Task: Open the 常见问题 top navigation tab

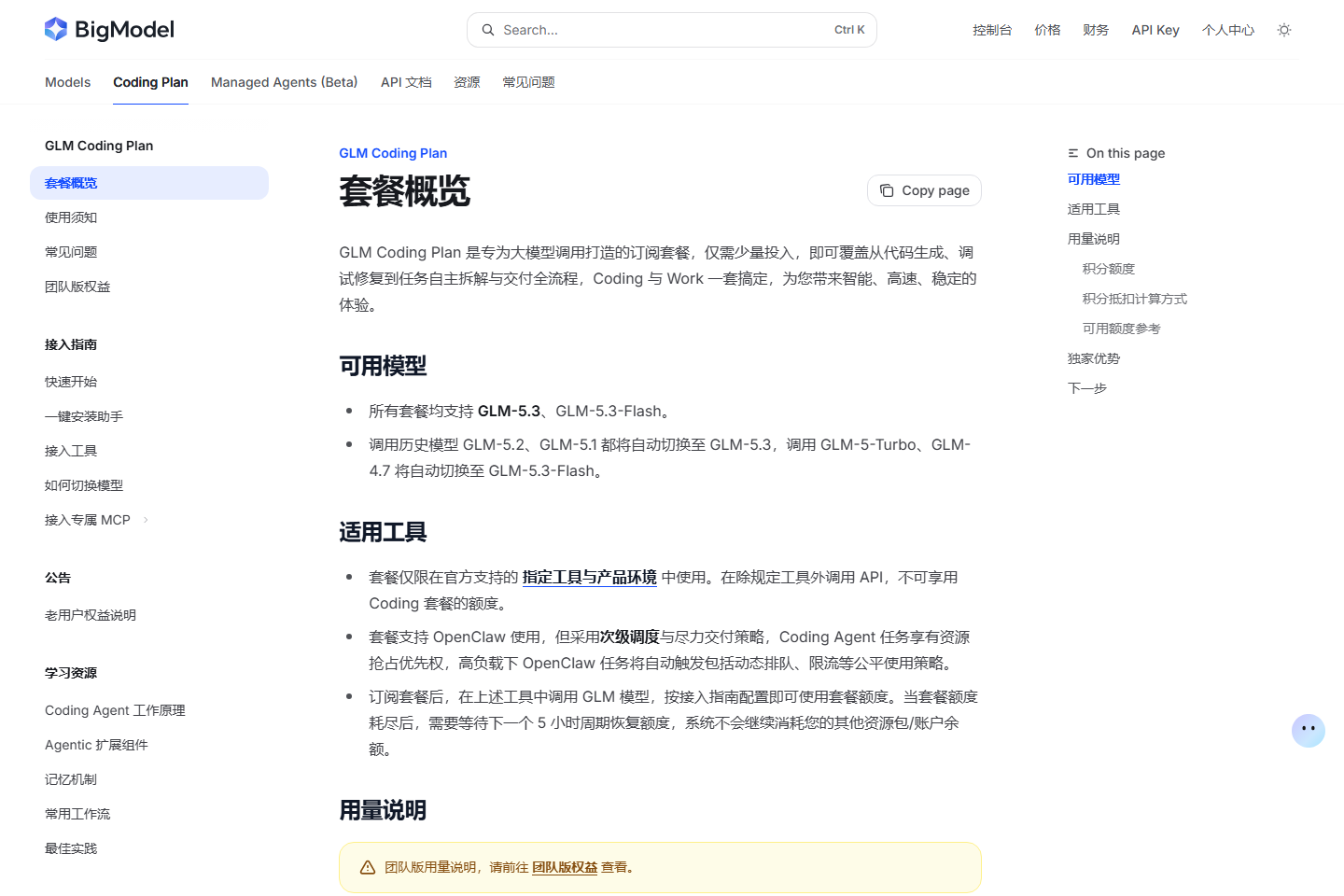Action: tap(528, 82)
